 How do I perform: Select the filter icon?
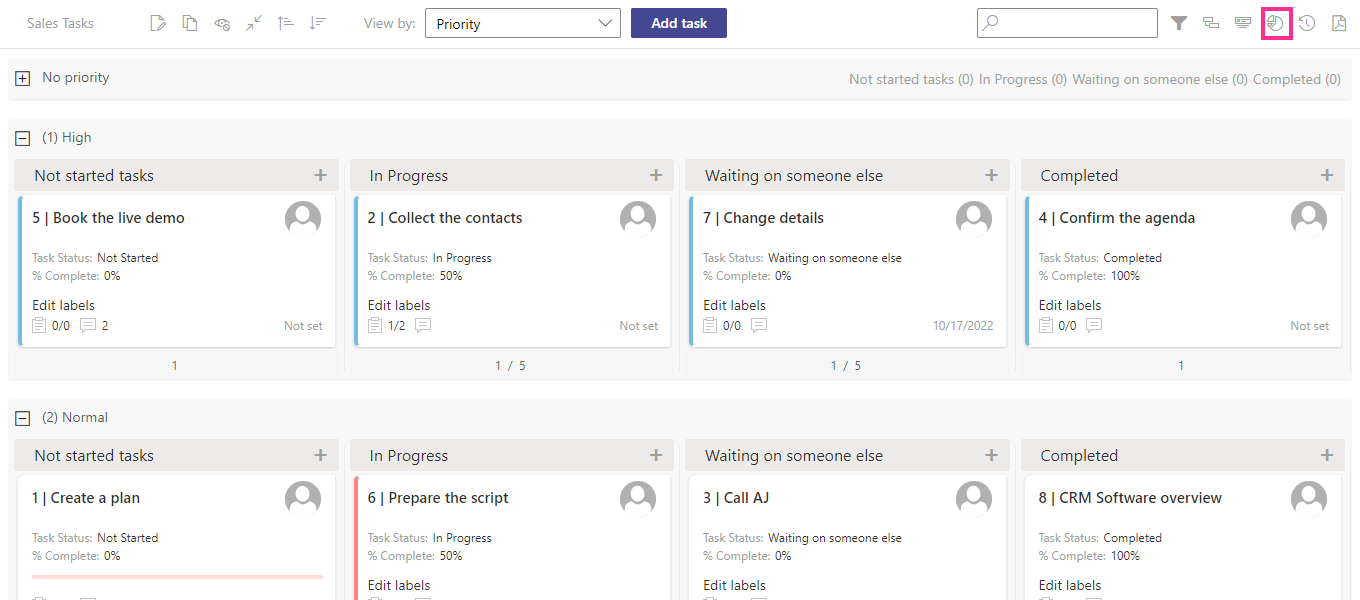click(x=1180, y=22)
